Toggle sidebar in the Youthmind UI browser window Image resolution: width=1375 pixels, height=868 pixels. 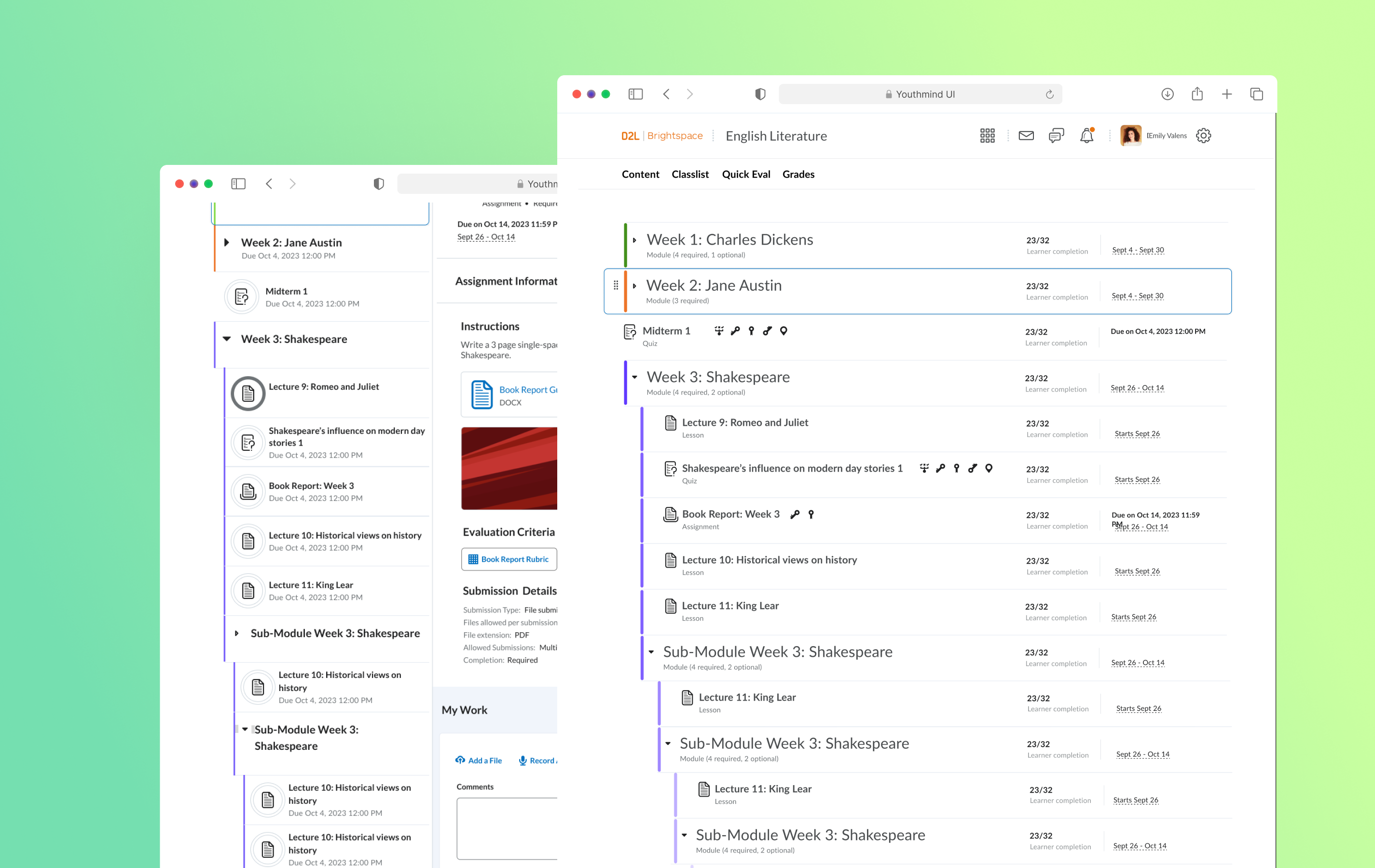click(635, 94)
